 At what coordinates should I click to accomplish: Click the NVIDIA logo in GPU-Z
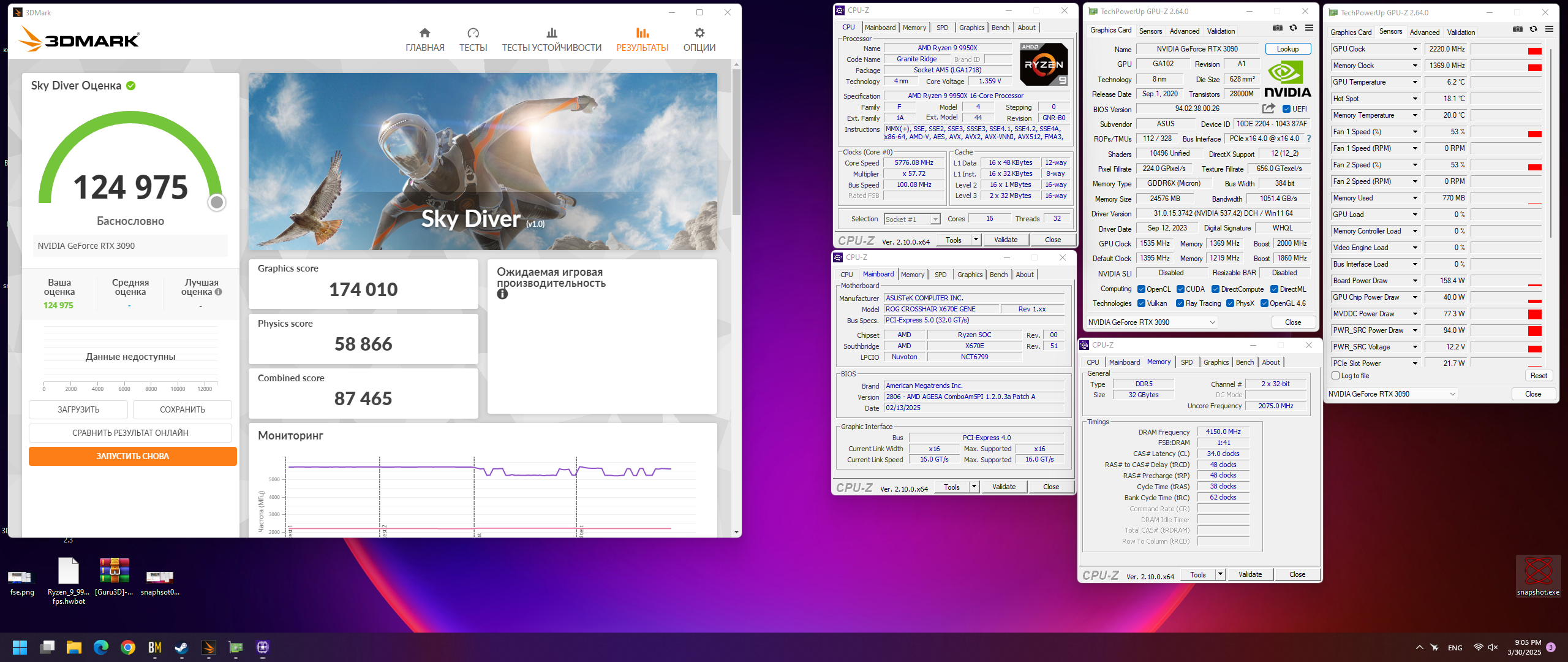point(1287,78)
